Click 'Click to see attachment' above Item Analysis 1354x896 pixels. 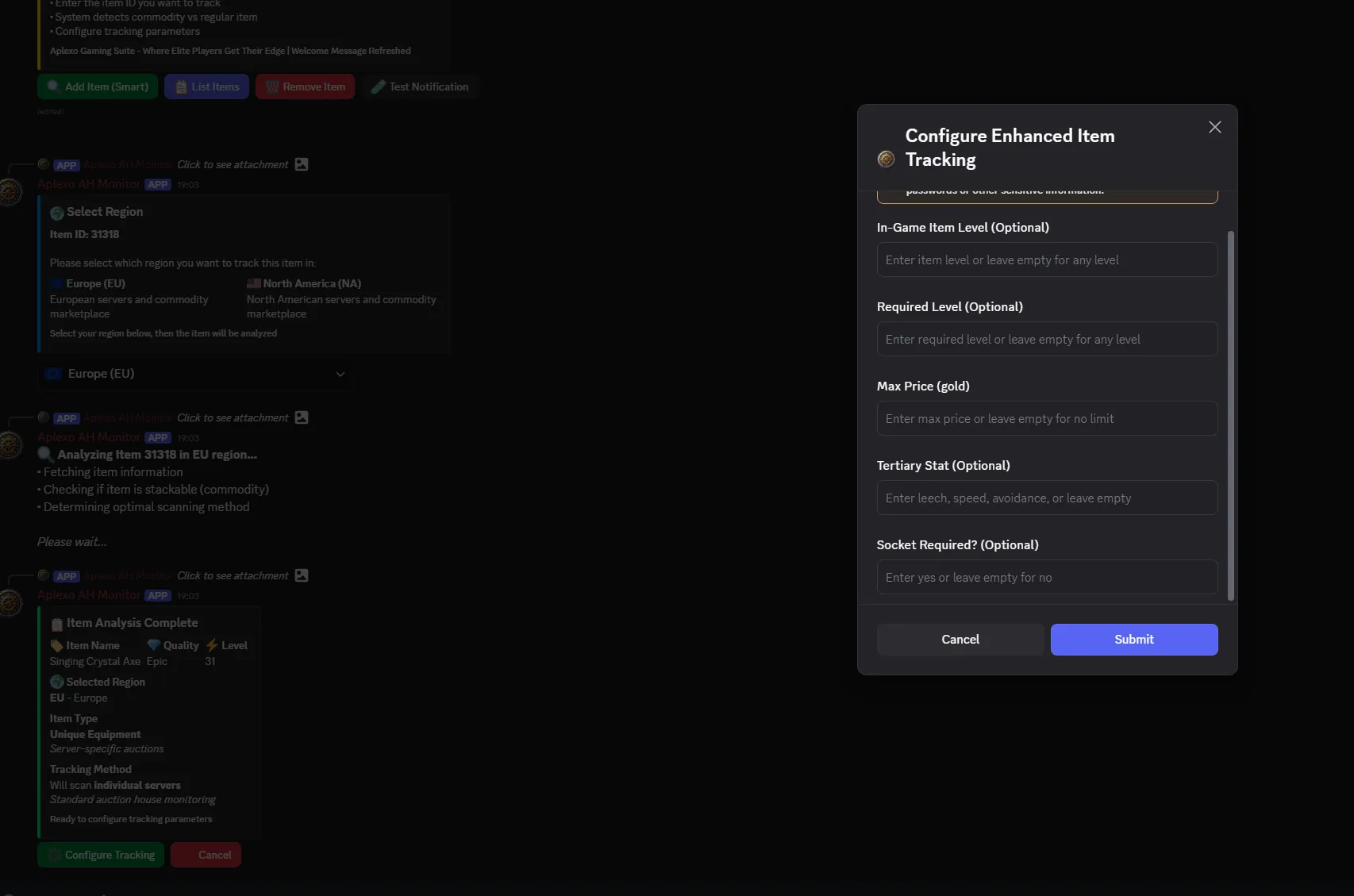233,575
